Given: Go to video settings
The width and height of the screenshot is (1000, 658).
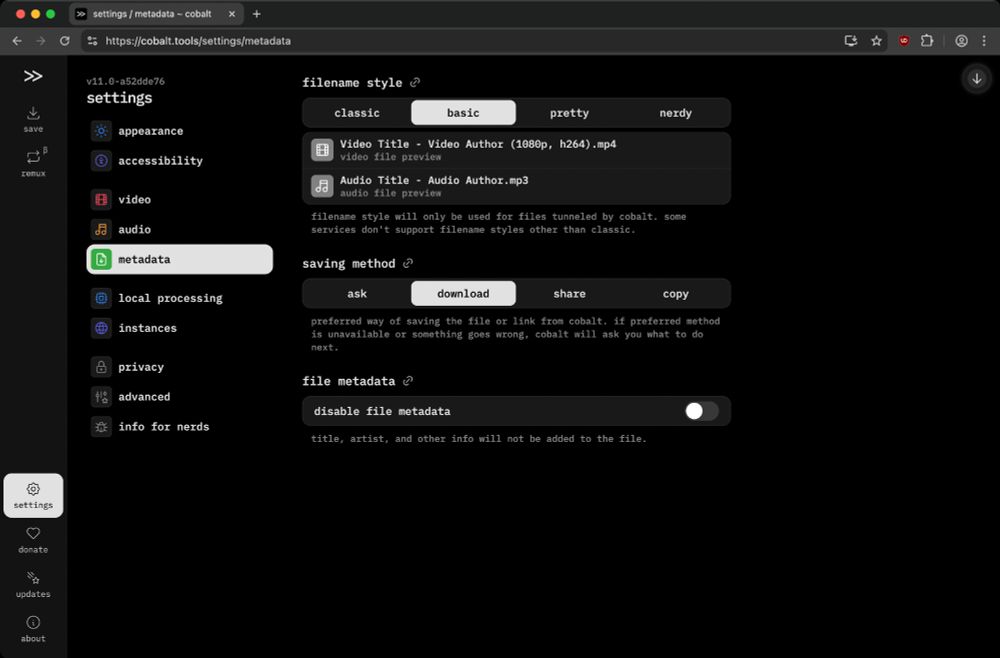Looking at the screenshot, I should click(x=180, y=200).
